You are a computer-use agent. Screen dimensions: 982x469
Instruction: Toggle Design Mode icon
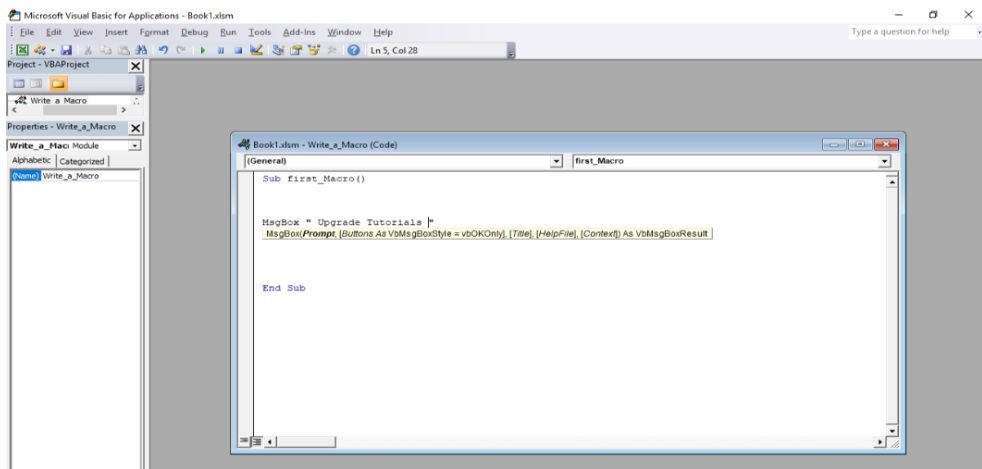256,50
